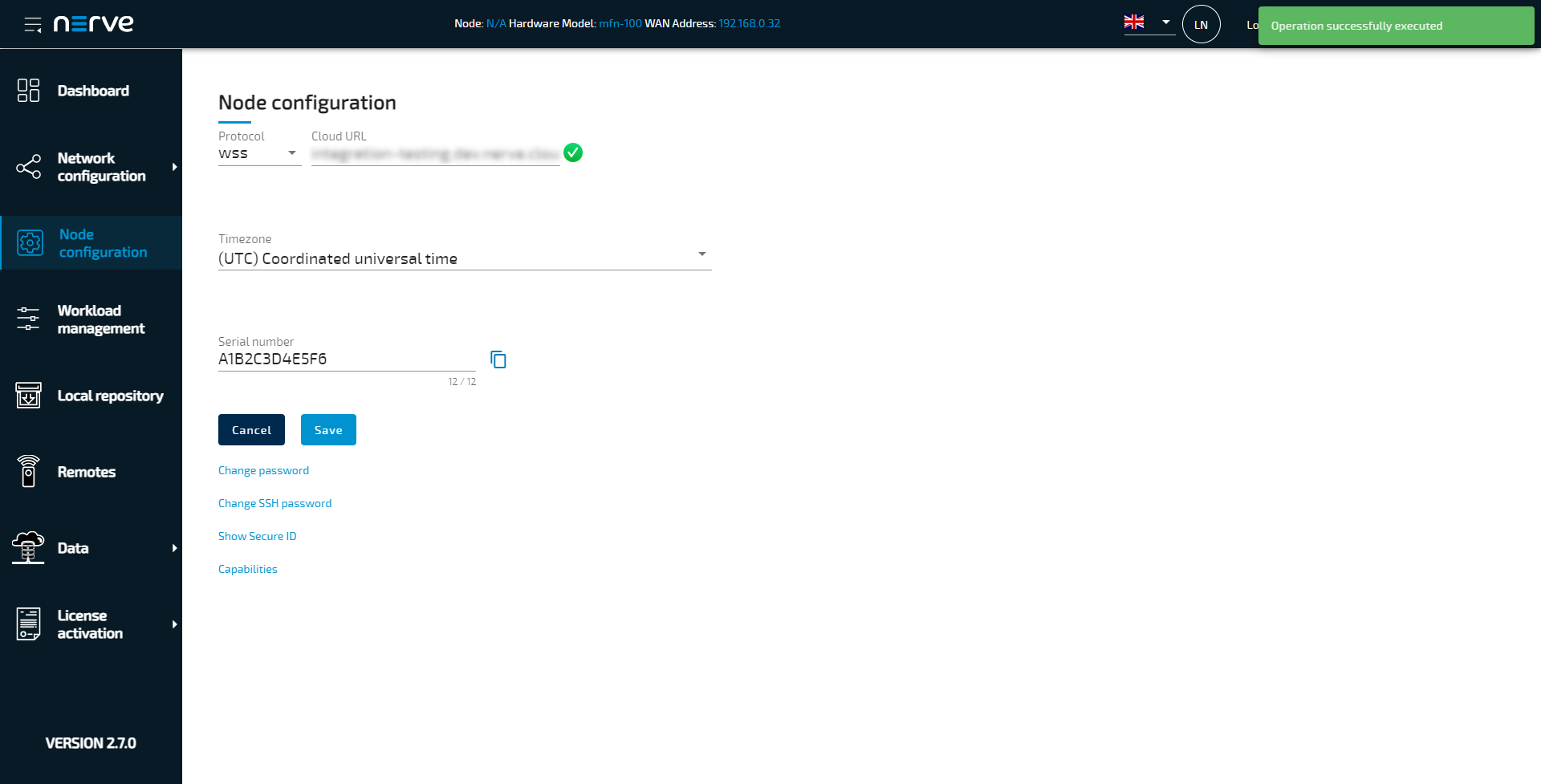Click the Remotes remote-control icon
The height and width of the screenshot is (784, 1541).
pyautogui.click(x=28, y=471)
